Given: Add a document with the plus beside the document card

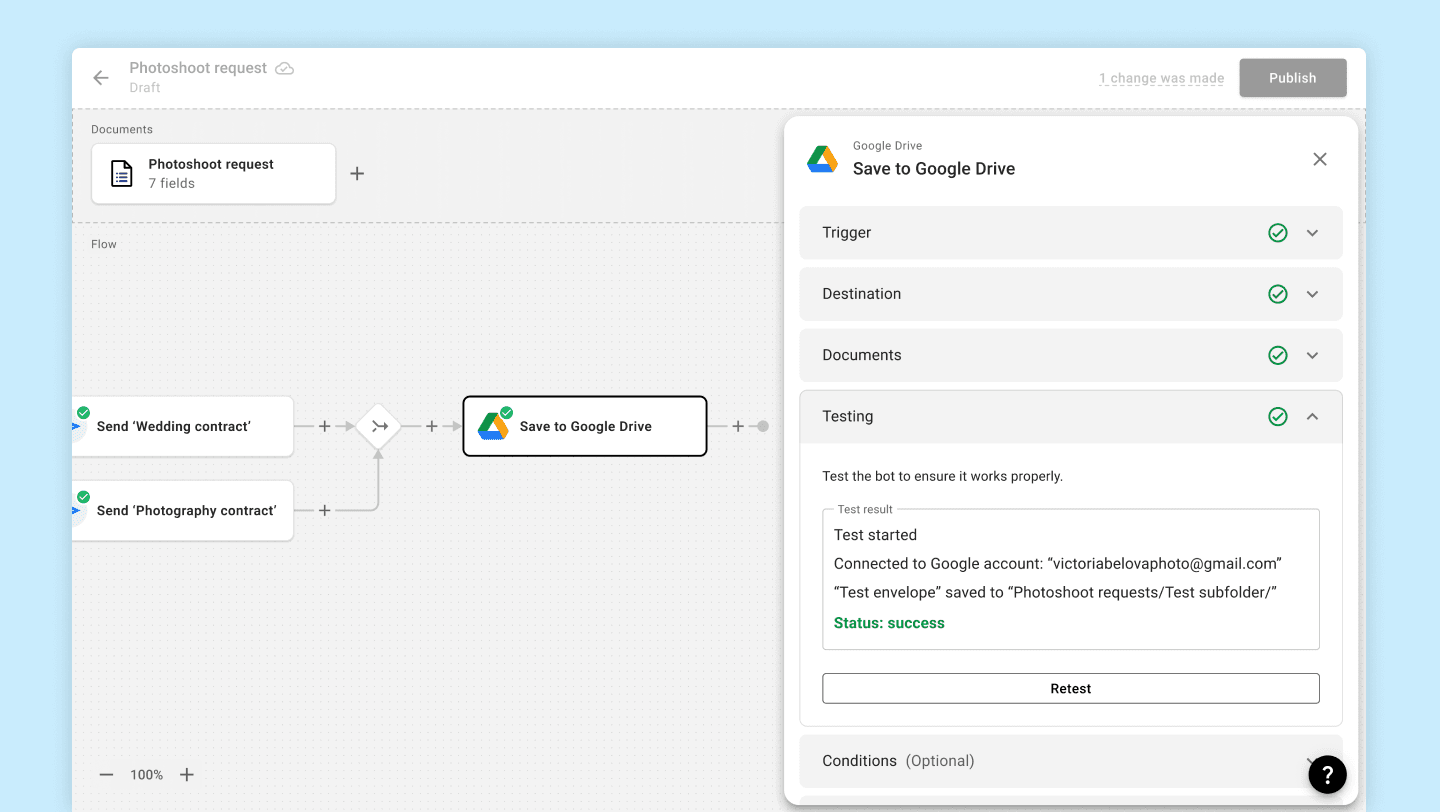Looking at the screenshot, I should [x=357, y=174].
